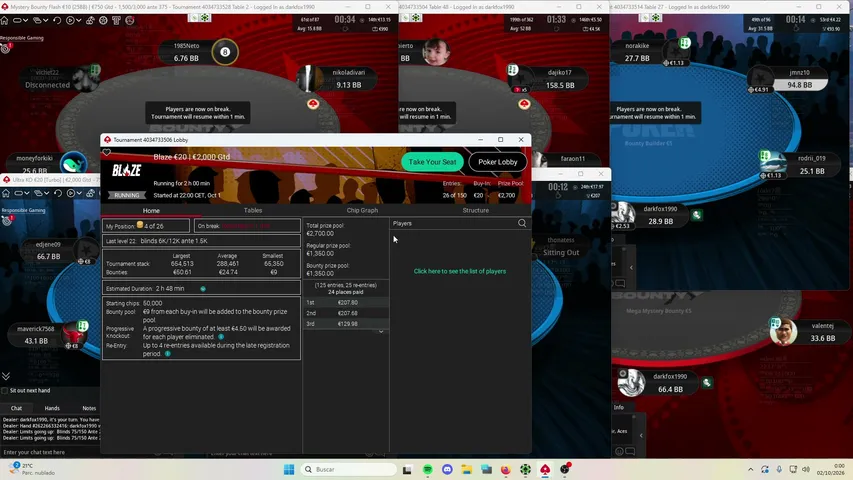Select the 2nd place €207.68 prize row

coord(346,313)
